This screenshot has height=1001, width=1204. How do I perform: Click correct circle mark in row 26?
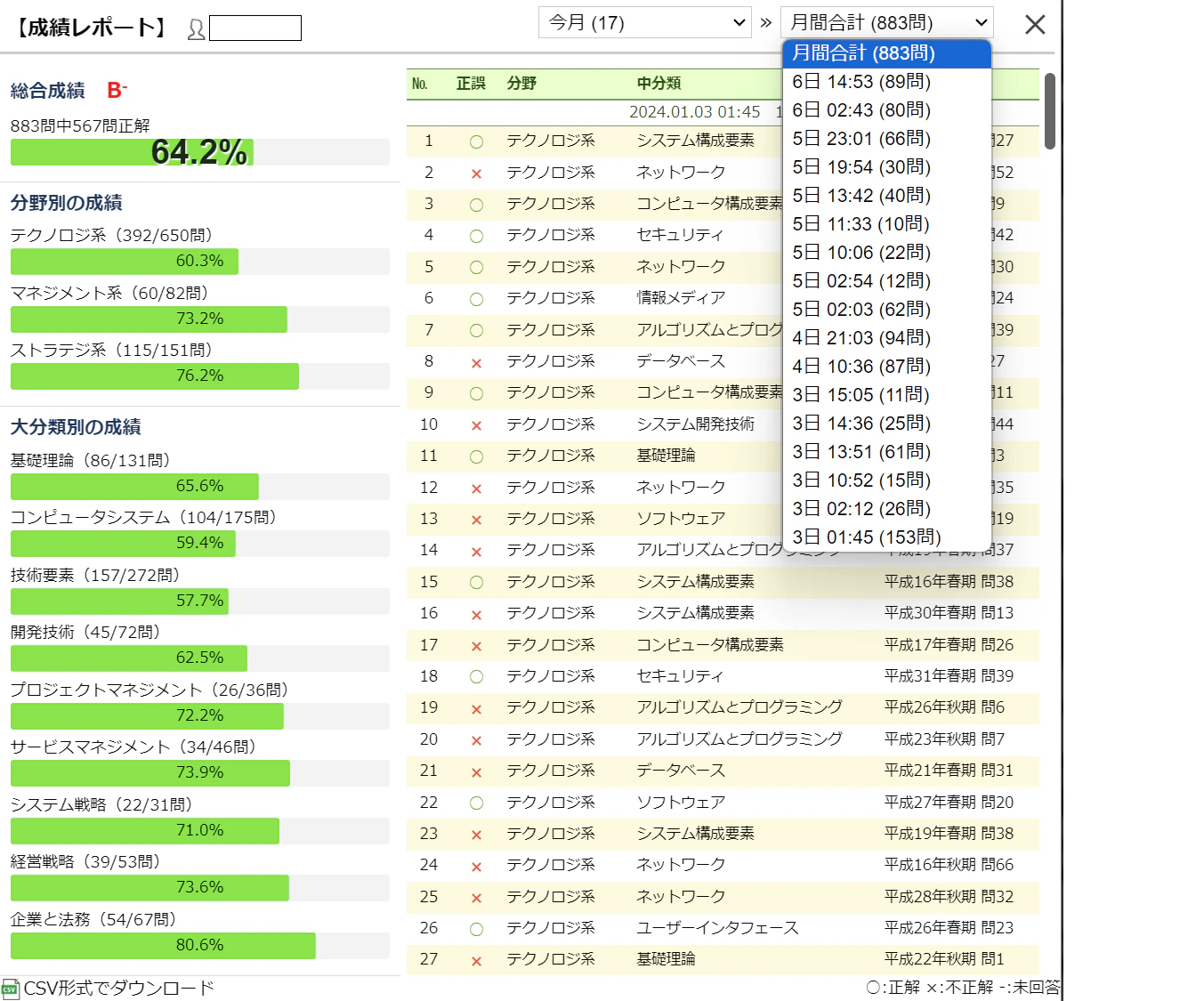[x=476, y=929]
